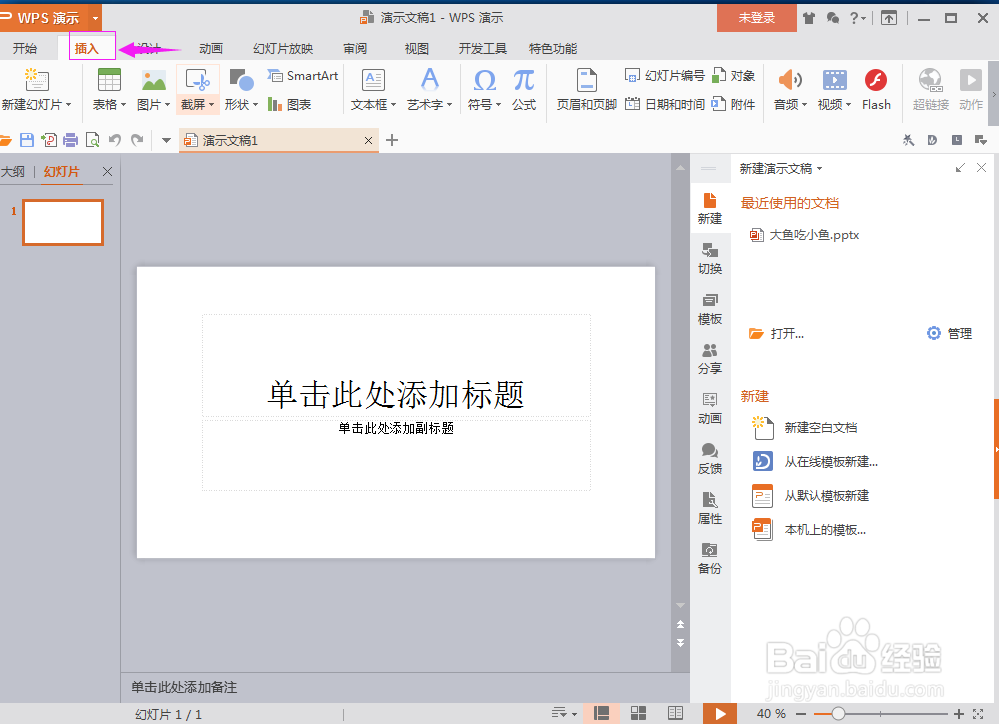The width and height of the screenshot is (999, 724).
Task: Insert 幻灯片编号 slide number
Action: pos(665,76)
